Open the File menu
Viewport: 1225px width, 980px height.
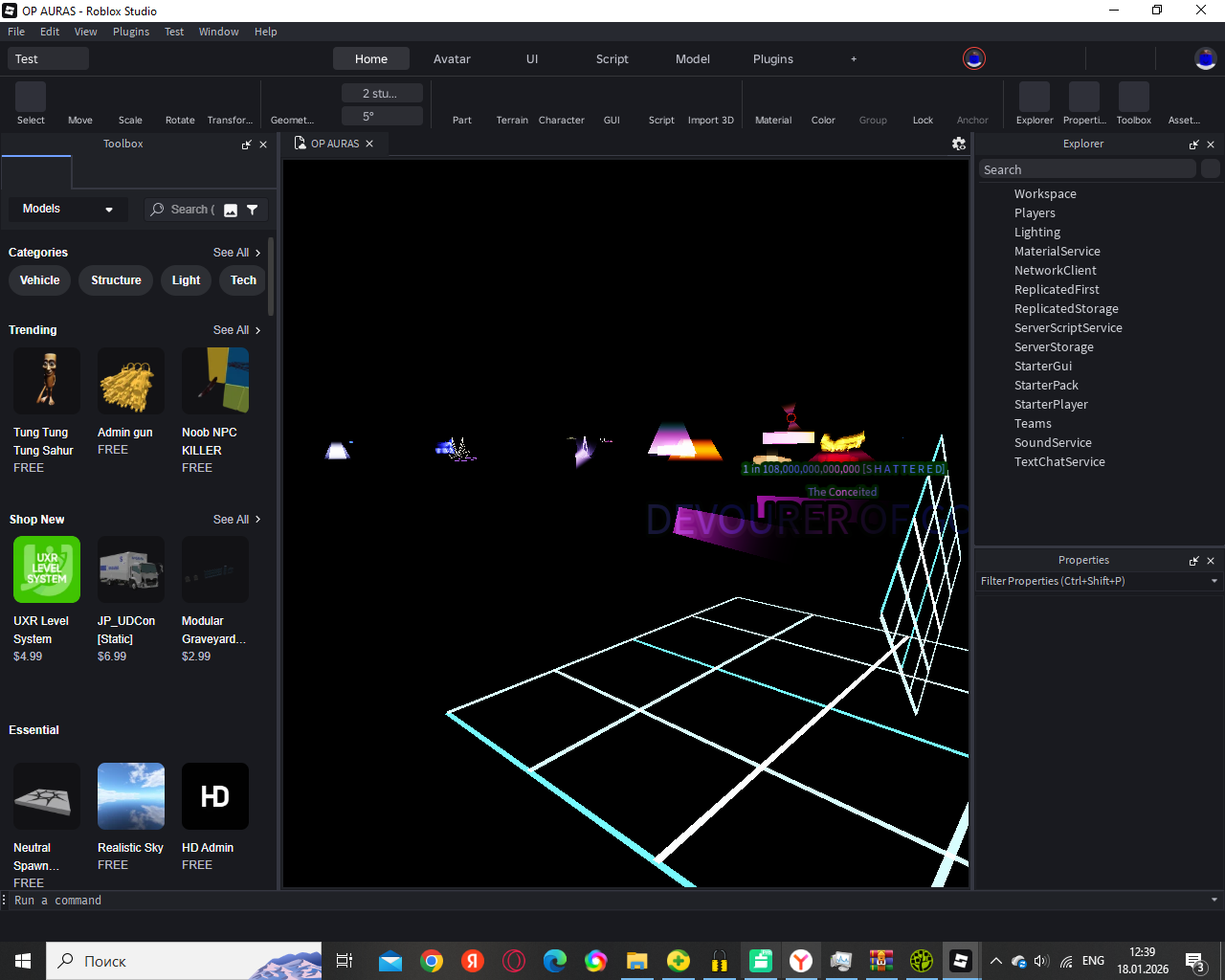(x=16, y=32)
